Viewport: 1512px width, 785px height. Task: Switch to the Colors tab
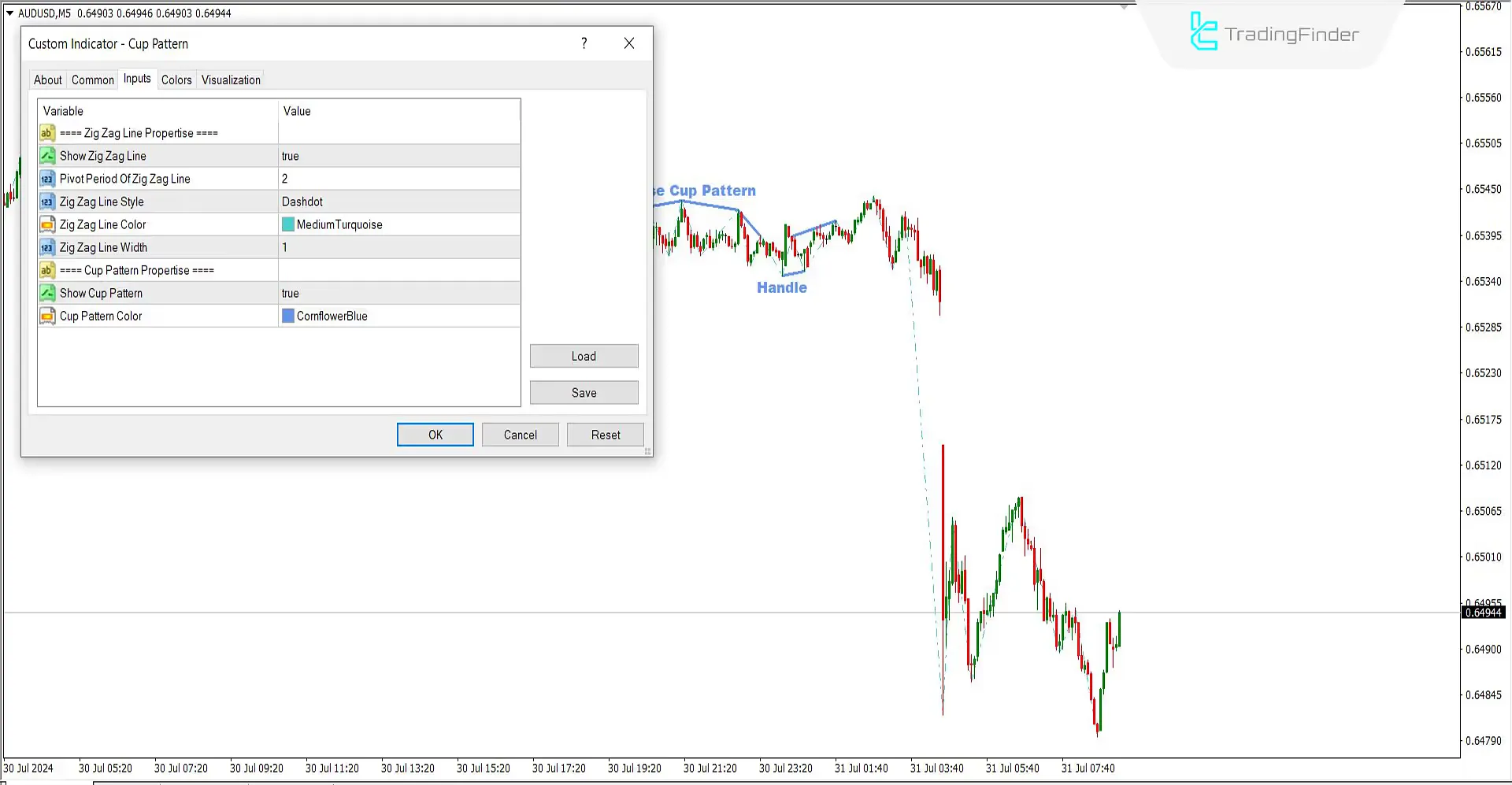click(x=176, y=79)
